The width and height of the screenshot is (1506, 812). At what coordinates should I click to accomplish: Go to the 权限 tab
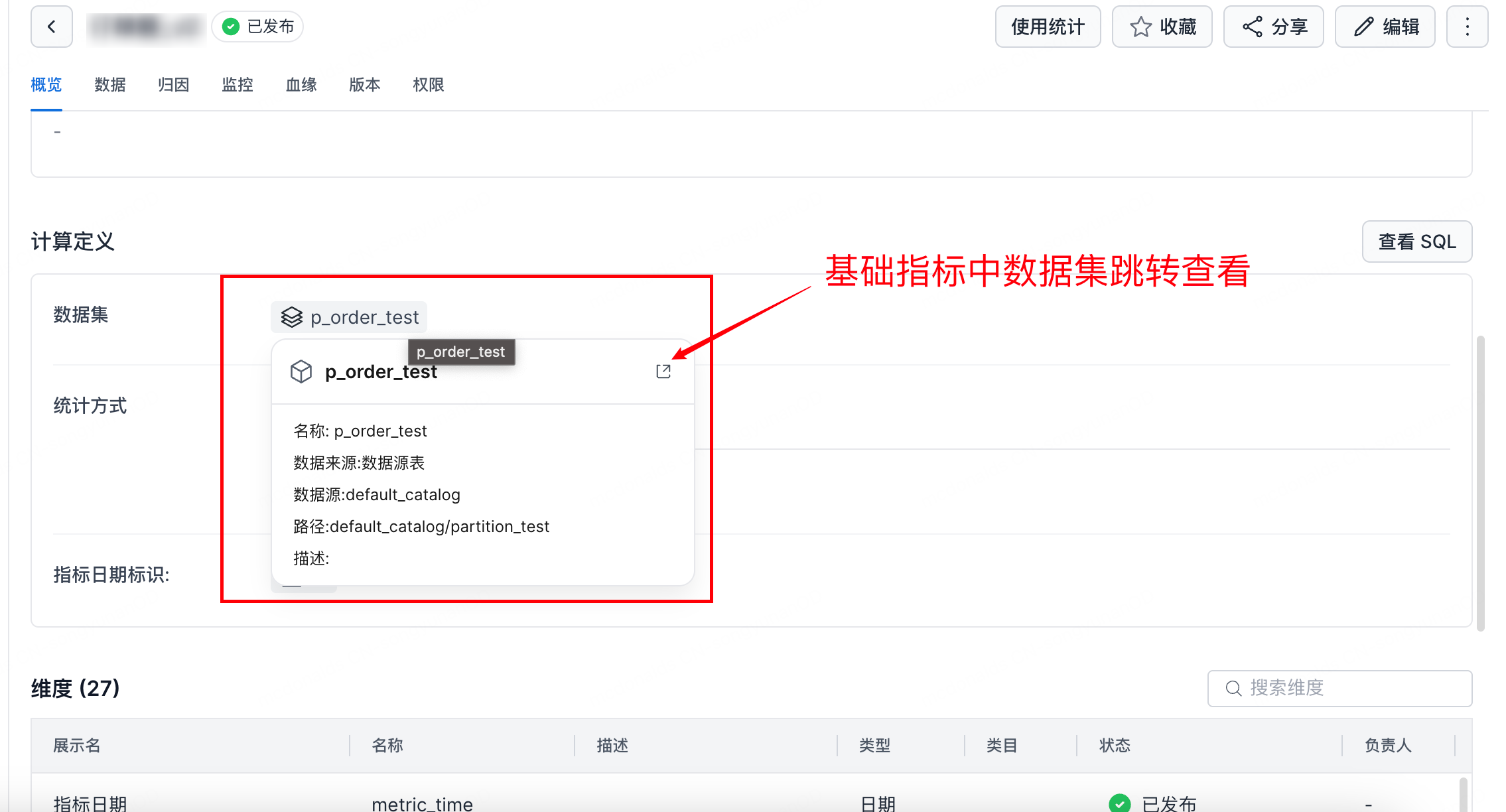click(429, 85)
